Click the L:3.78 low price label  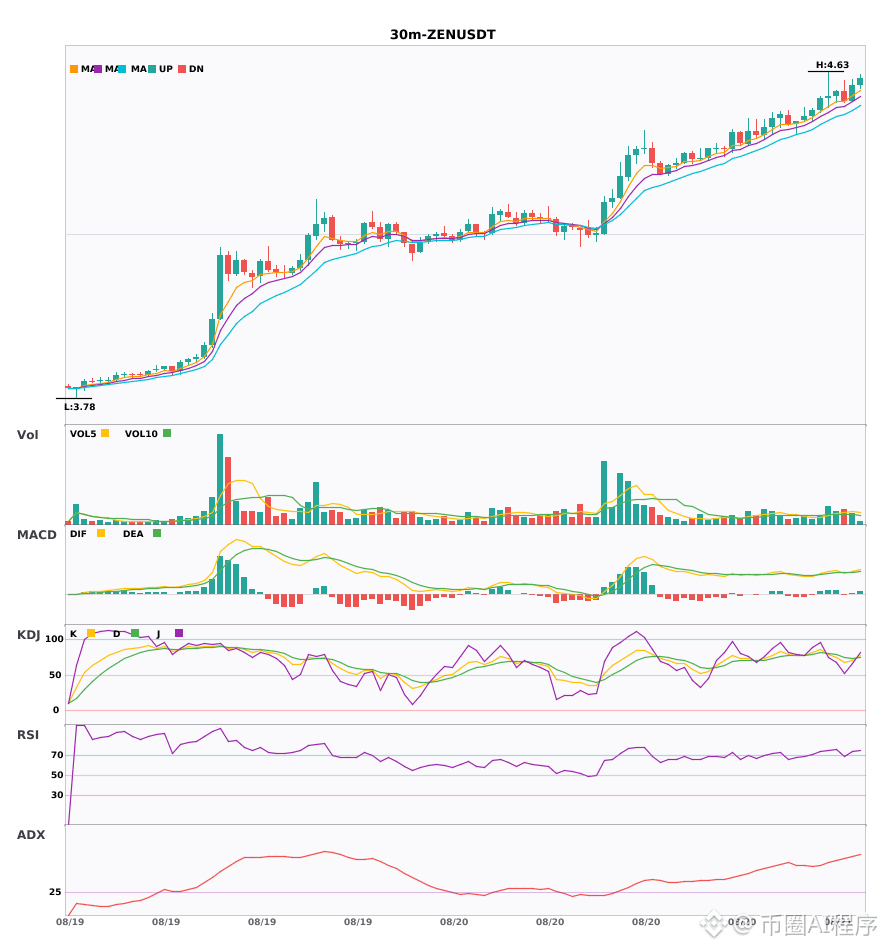[80, 407]
